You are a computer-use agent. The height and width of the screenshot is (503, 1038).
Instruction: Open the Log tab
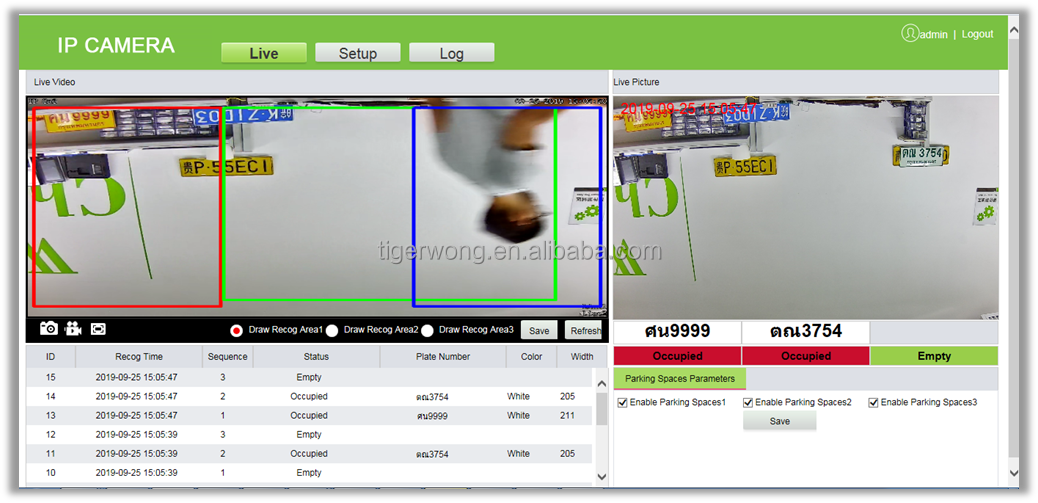pyautogui.click(x=451, y=54)
